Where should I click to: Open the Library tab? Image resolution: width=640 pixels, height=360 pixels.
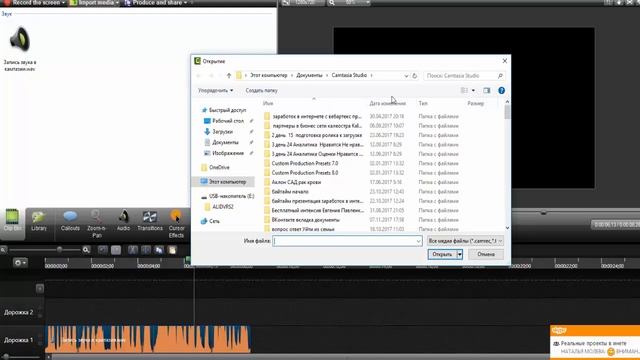(39, 220)
